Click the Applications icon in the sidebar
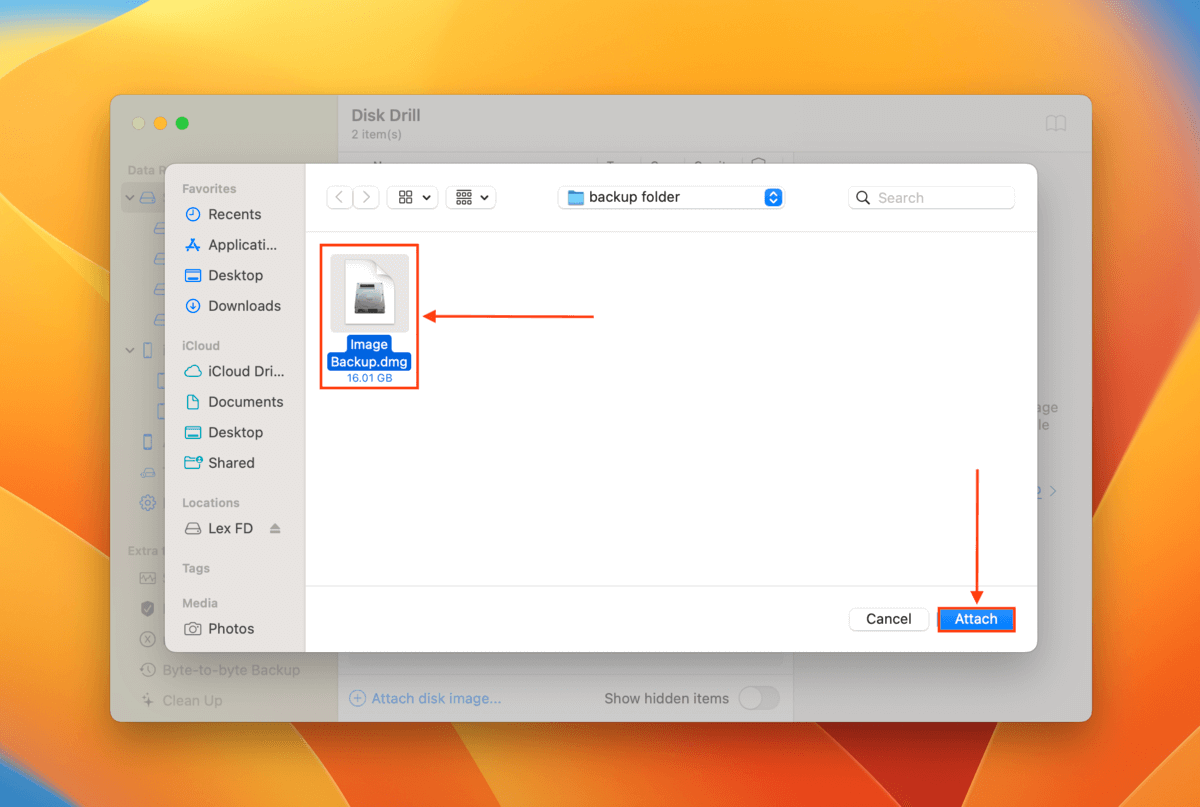This screenshot has width=1200, height=807. pos(193,245)
